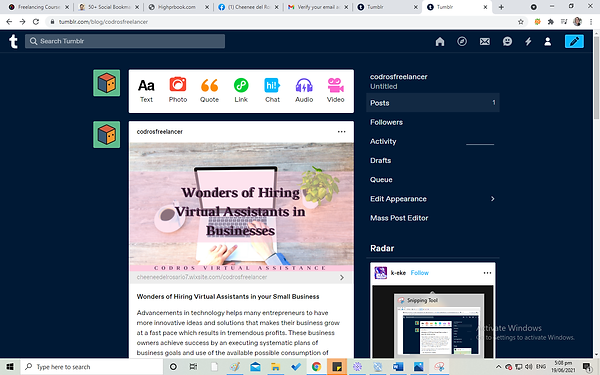Bookmark this page with star icon
The image size is (600, 375).
point(520,22)
